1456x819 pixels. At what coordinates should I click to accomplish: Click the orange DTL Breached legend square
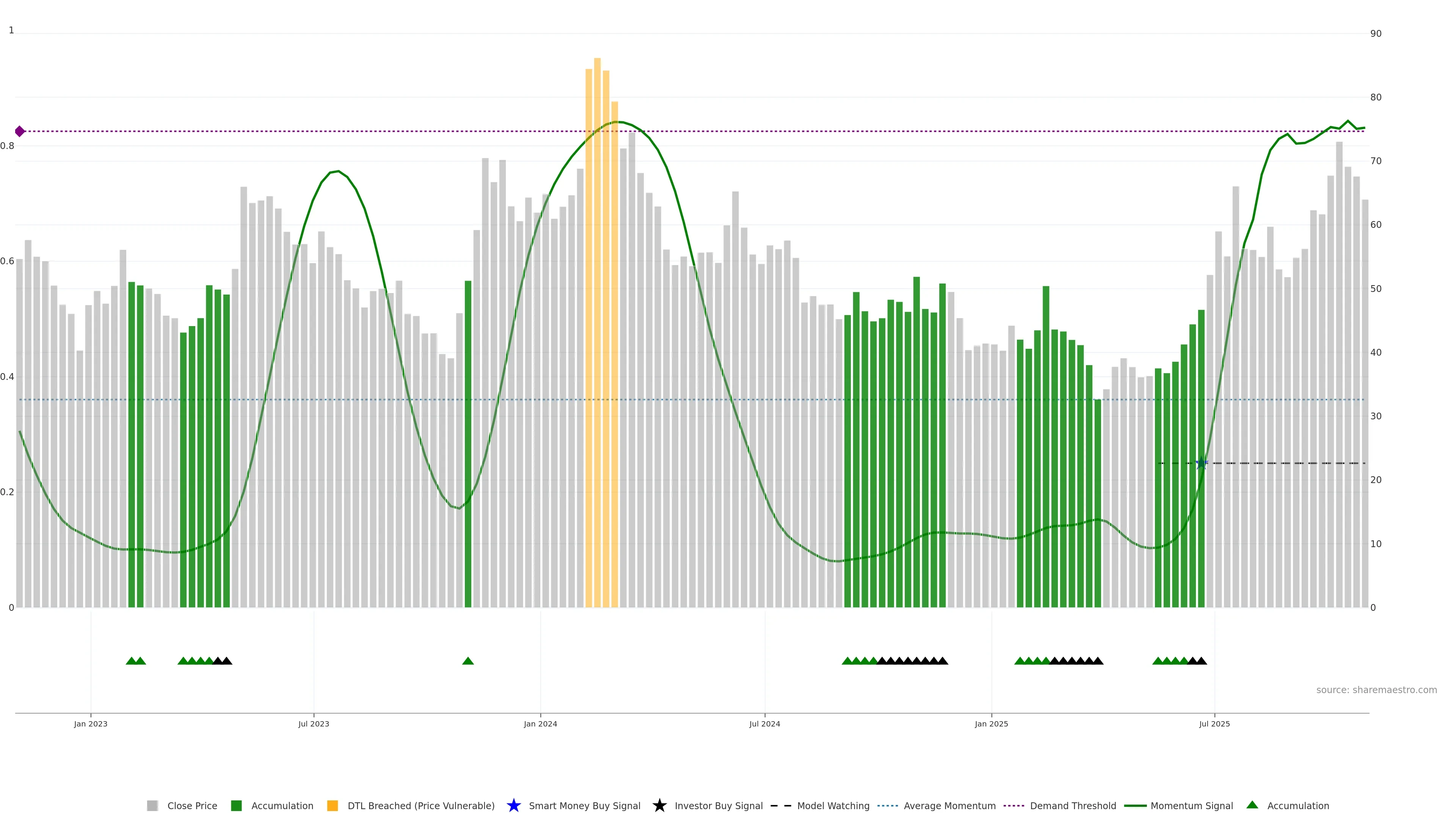point(333,805)
